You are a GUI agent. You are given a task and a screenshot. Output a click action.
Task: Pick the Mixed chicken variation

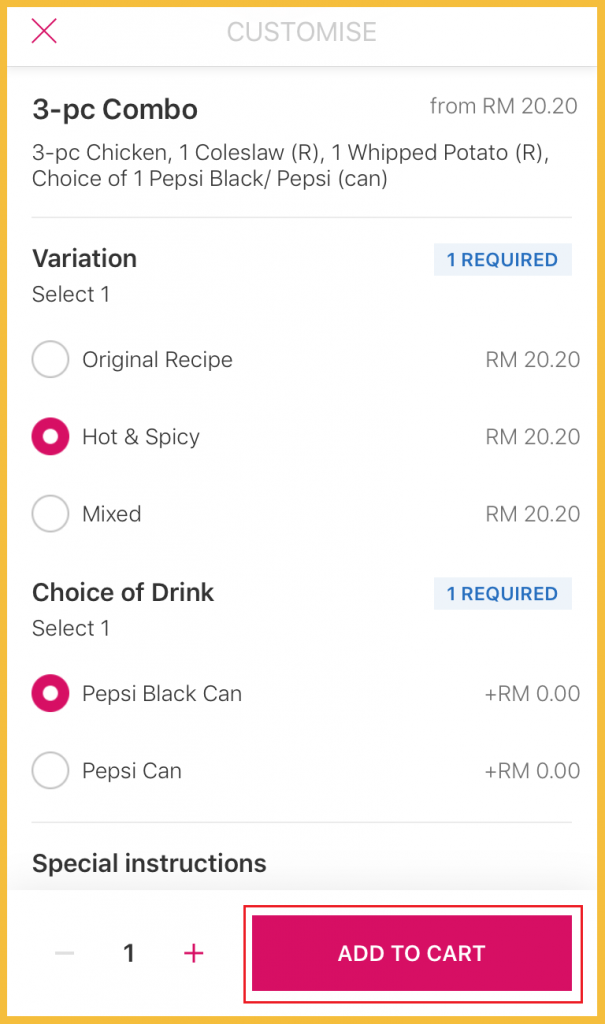pyautogui.click(x=51, y=514)
